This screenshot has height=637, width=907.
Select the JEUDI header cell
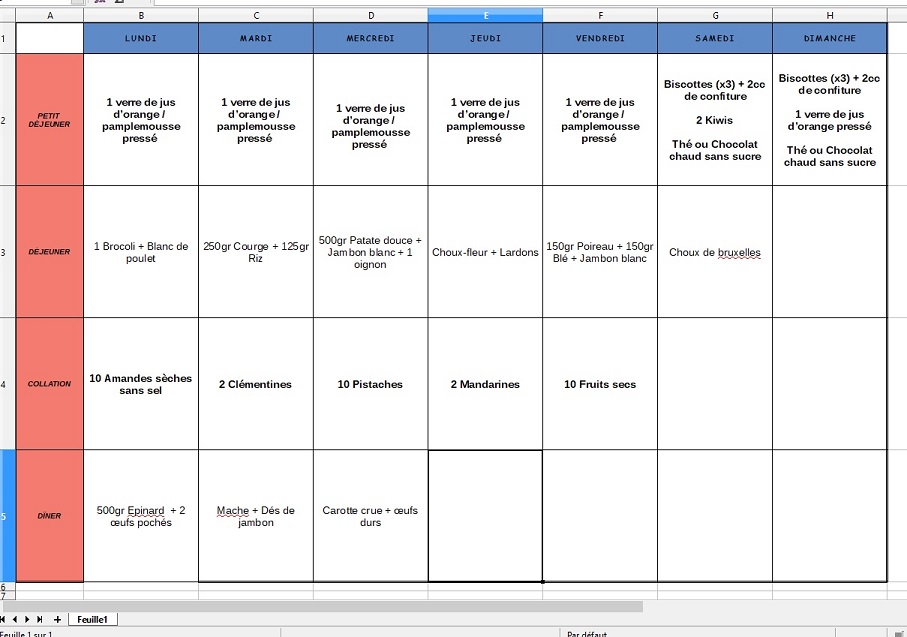coord(485,38)
